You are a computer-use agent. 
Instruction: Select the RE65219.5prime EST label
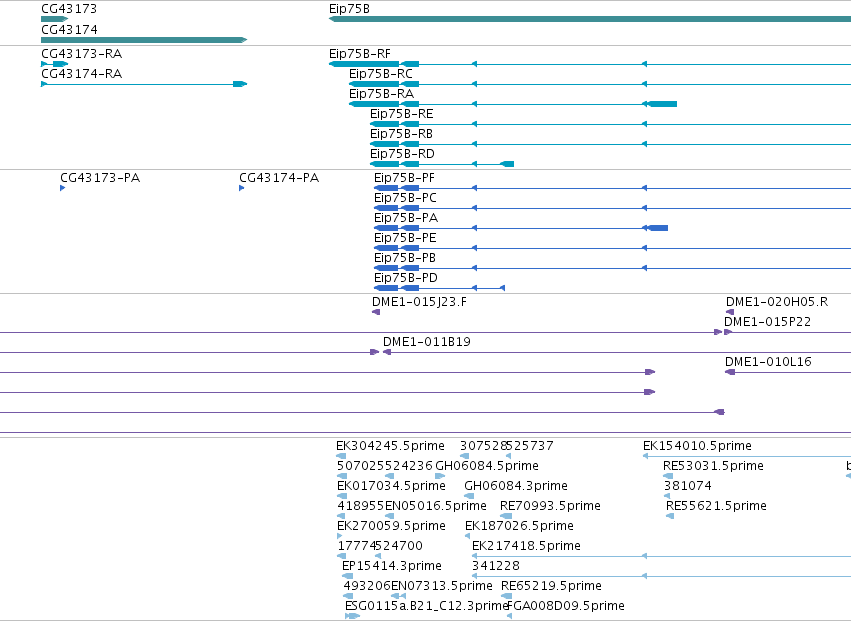551,587
